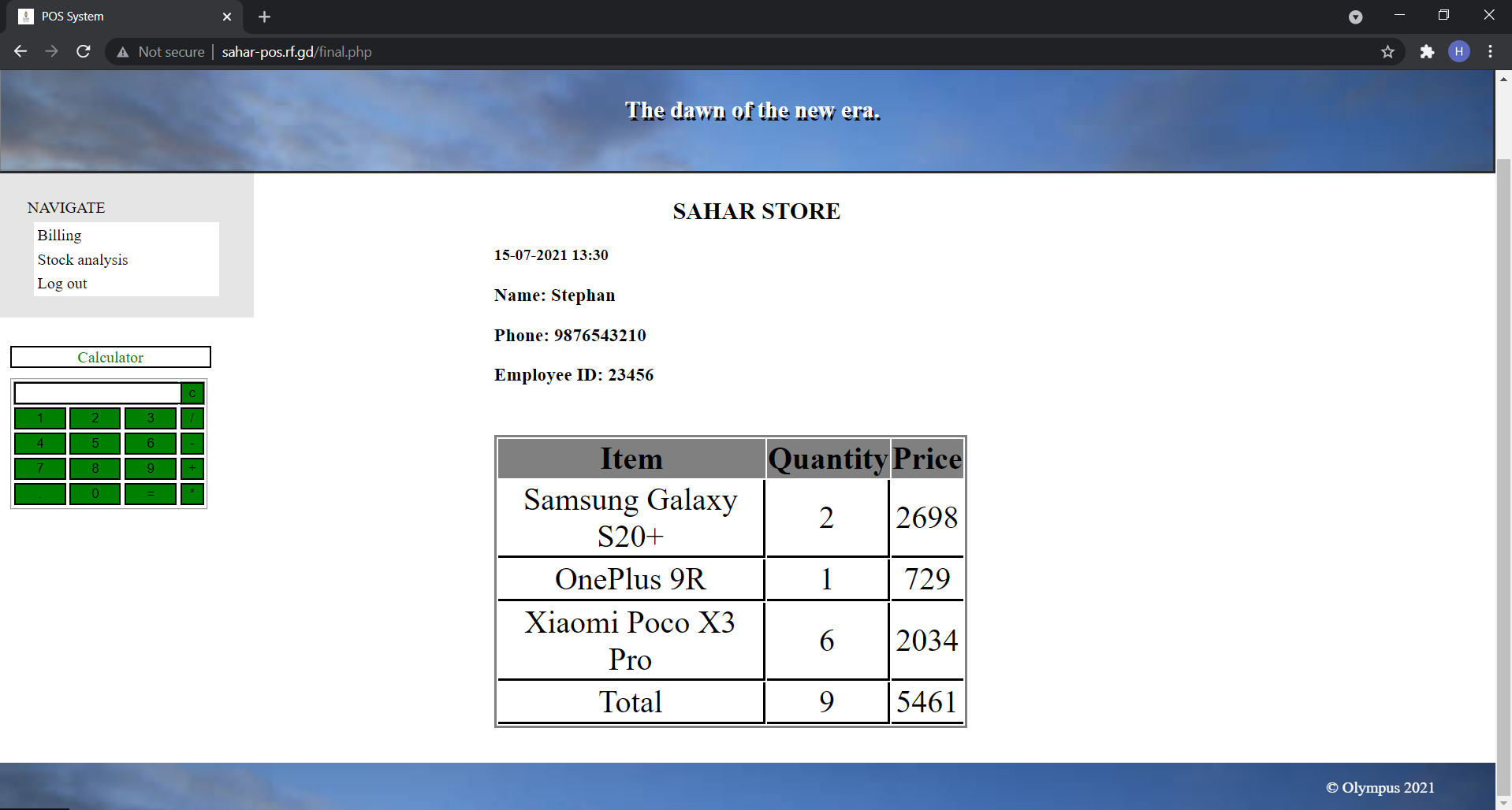Tap calculator digit 4
The image size is (1512, 810).
tap(40, 444)
